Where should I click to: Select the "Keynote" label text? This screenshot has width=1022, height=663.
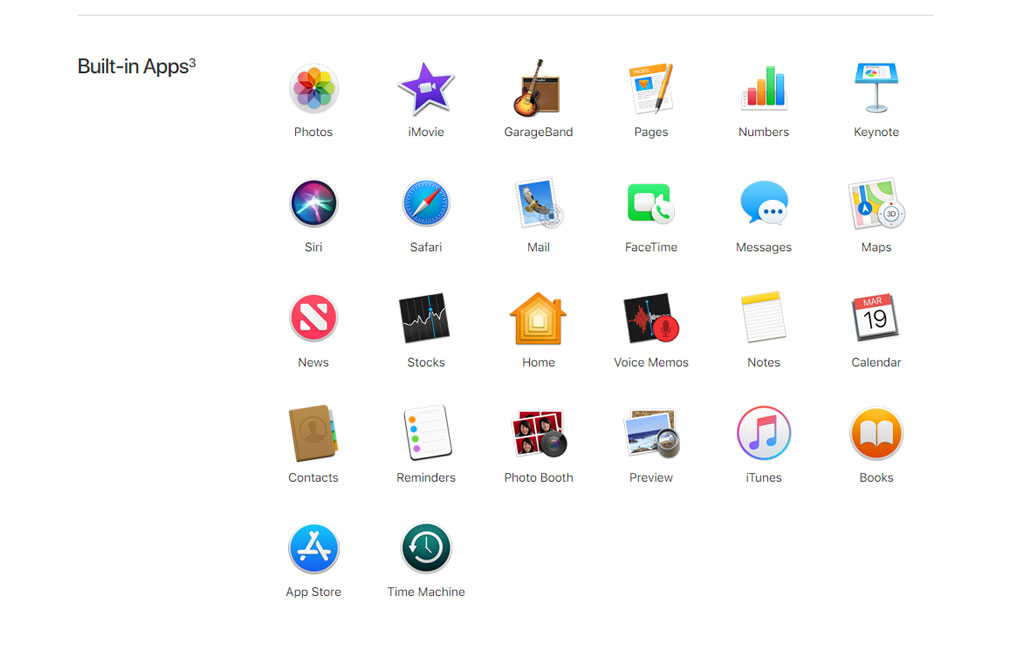pos(876,132)
